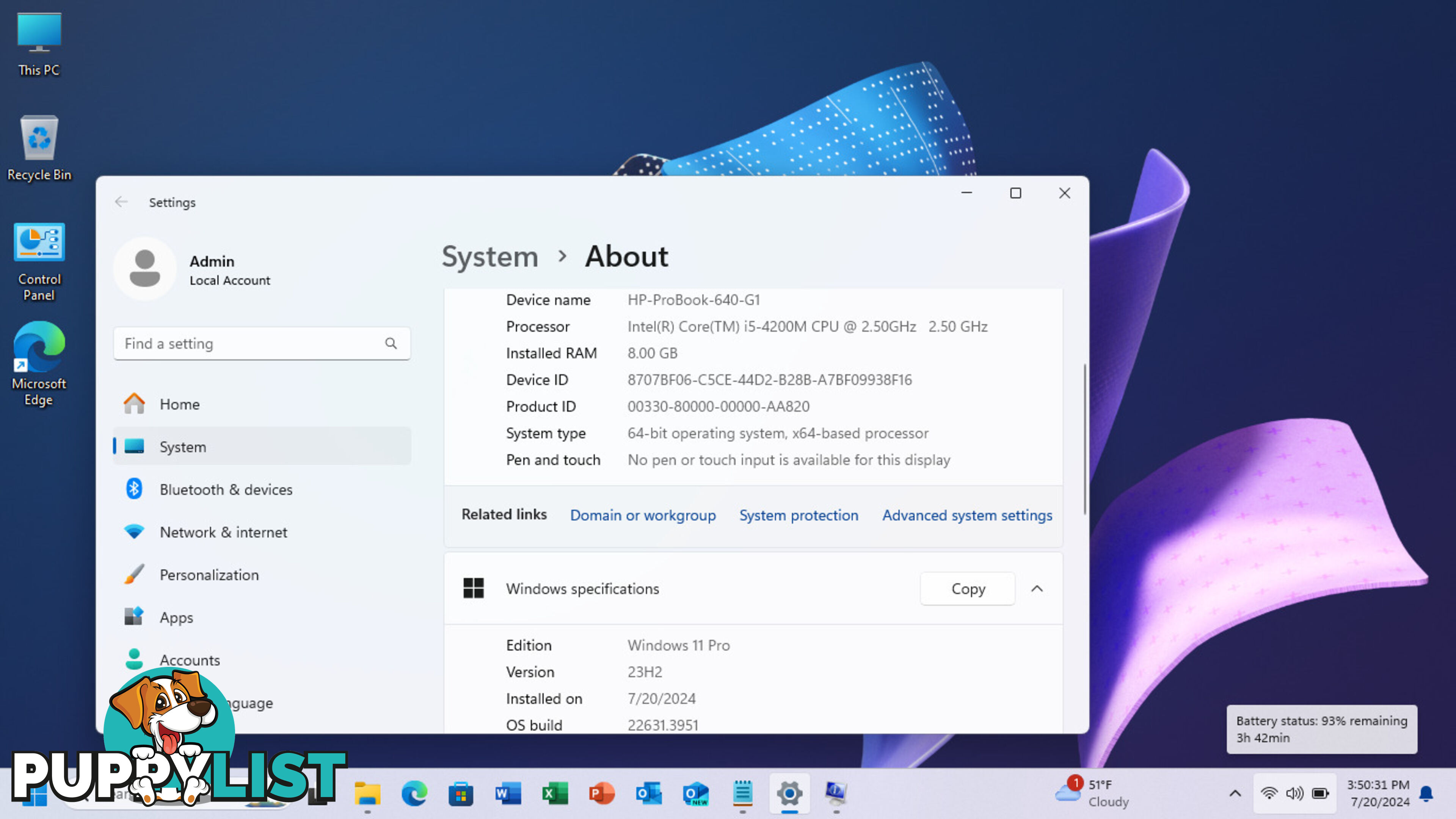Open Notepad from taskbar

pyautogui.click(x=743, y=794)
